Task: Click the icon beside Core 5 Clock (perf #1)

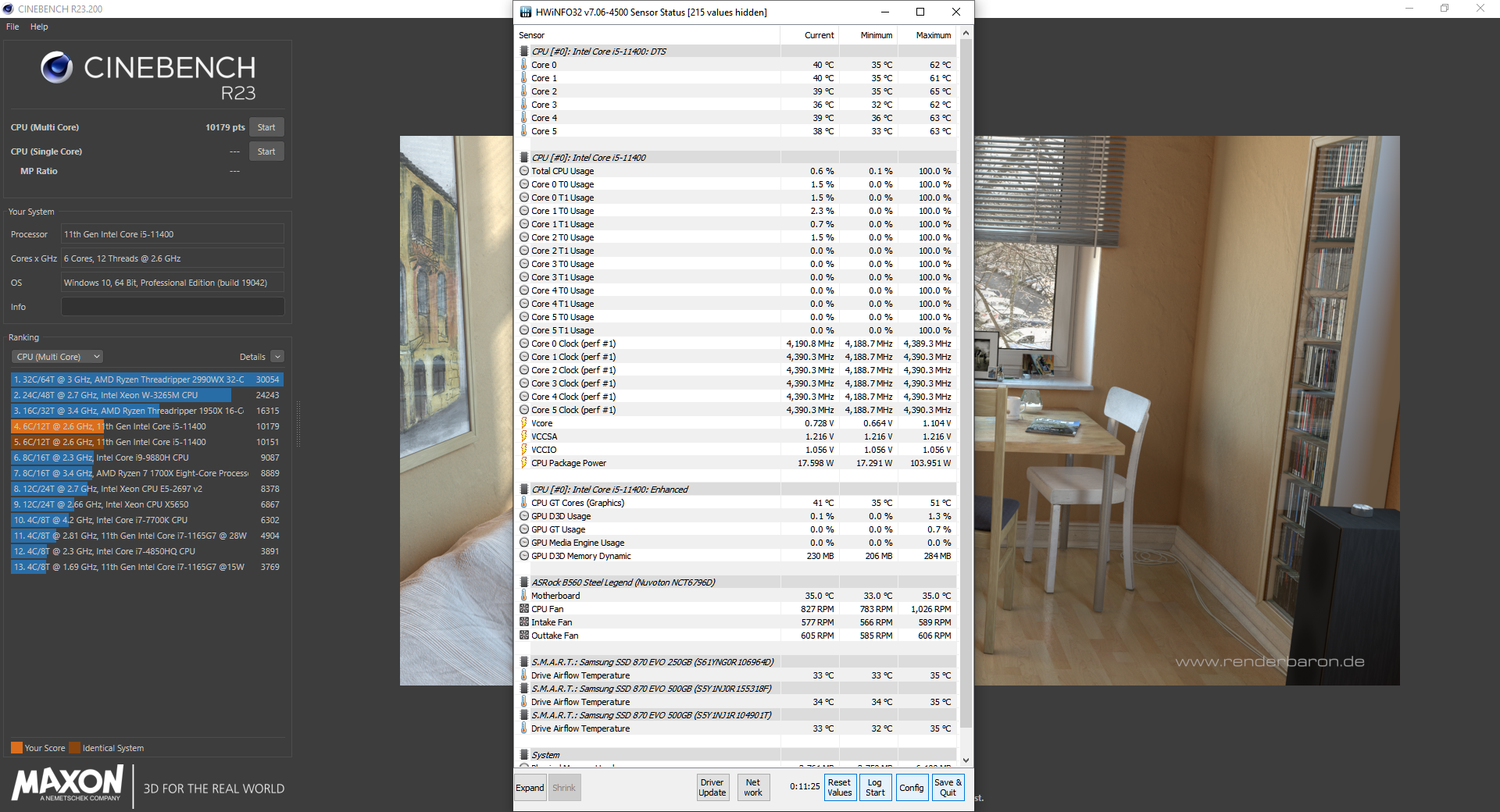Action: pyautogui.click(x=524, y=410)
